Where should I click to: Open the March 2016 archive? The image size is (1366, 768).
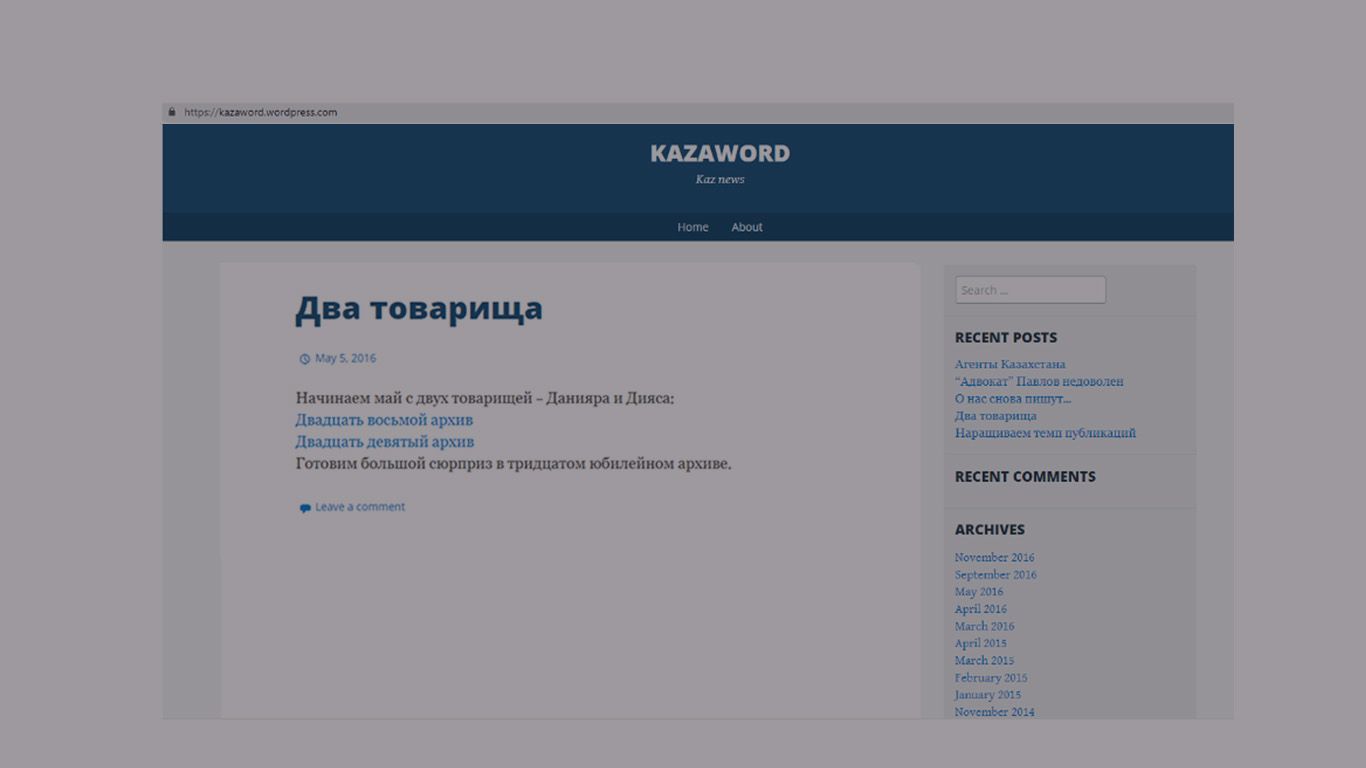pos(985,626)
